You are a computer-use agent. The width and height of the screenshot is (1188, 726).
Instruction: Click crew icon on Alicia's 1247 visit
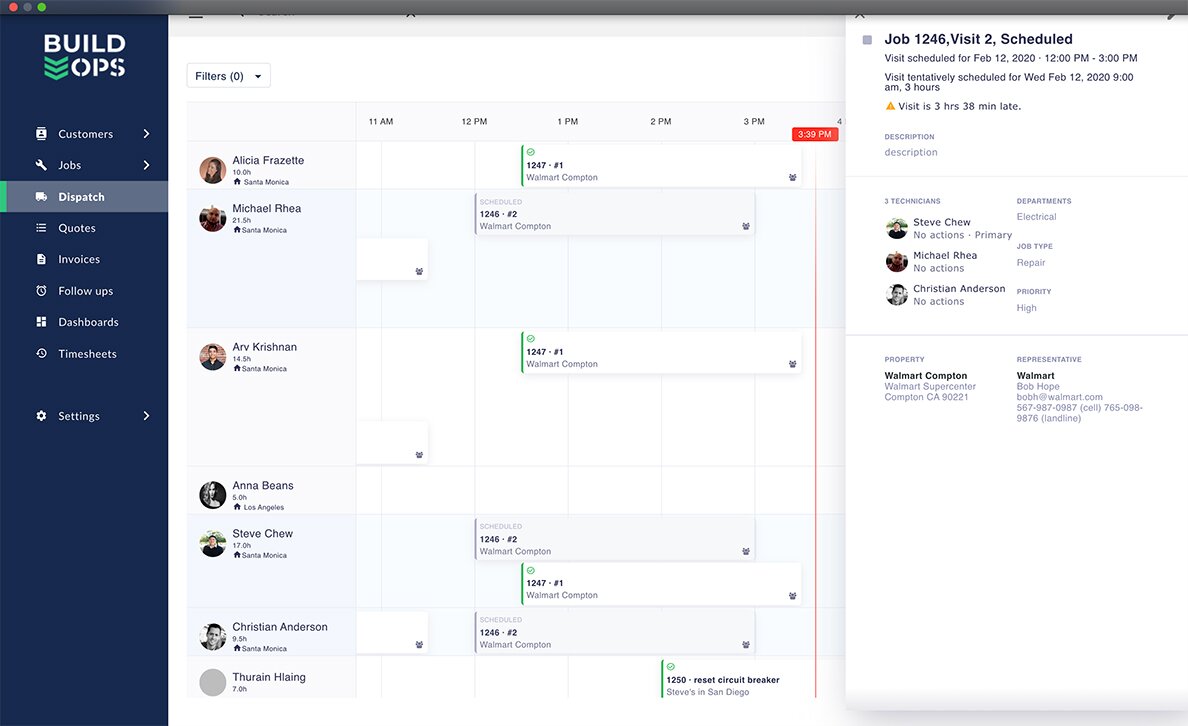point(793,177)
